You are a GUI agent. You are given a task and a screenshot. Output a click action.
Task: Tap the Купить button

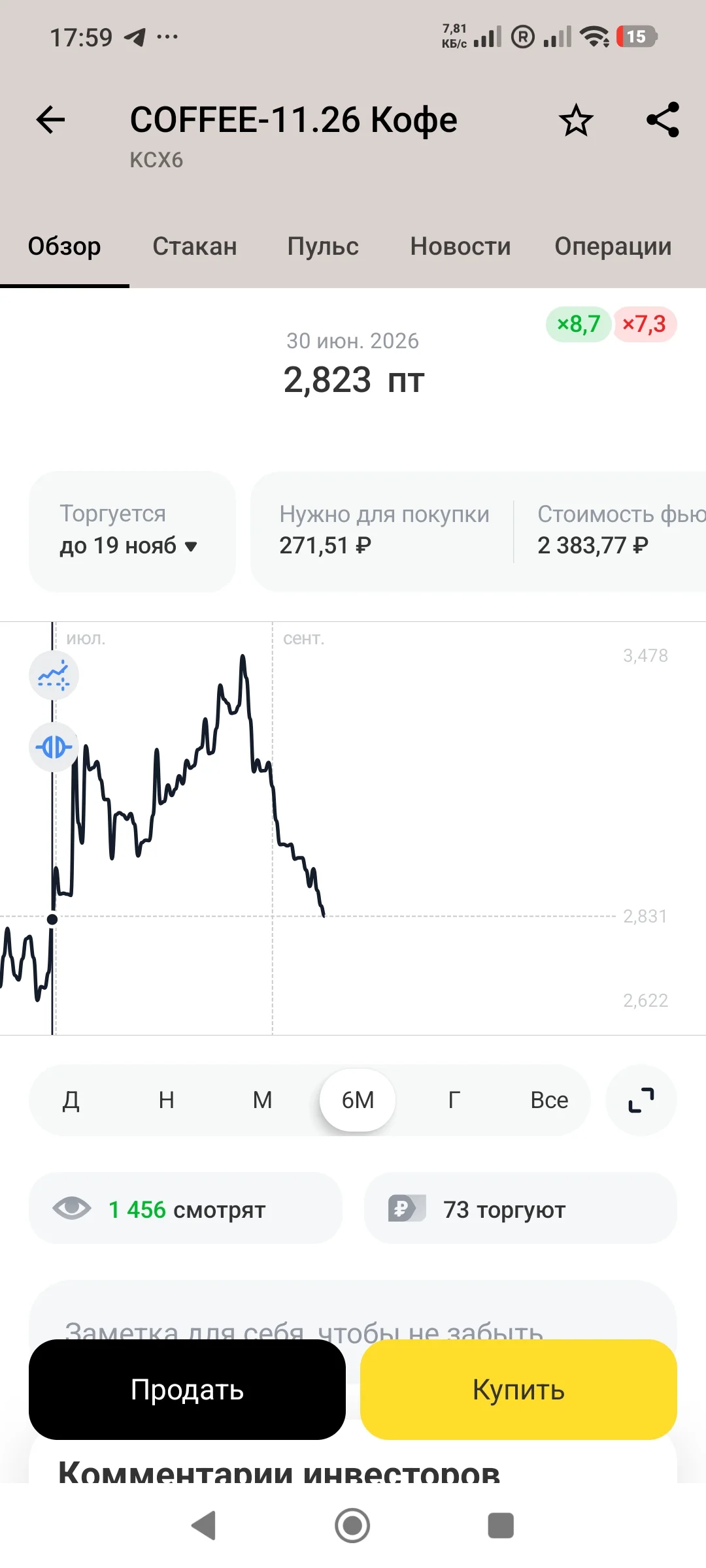tap(518, 1390)
